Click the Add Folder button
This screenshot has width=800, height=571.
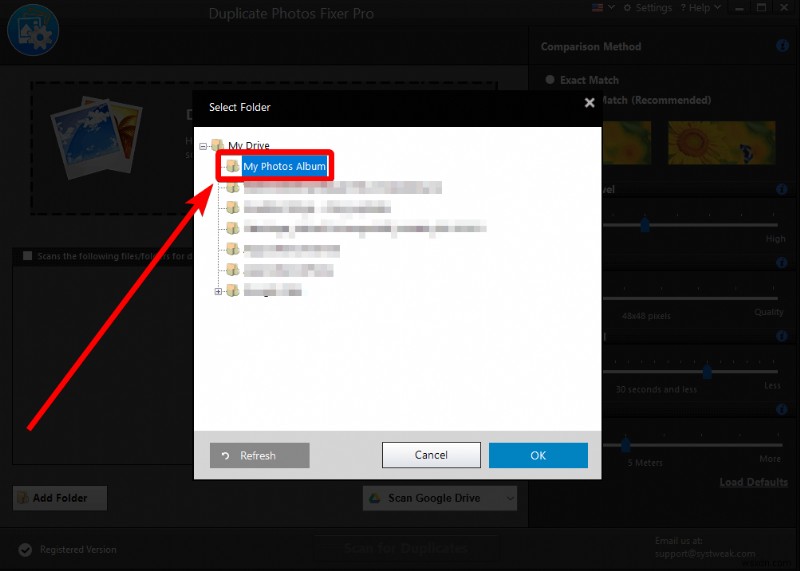(60, 498)
